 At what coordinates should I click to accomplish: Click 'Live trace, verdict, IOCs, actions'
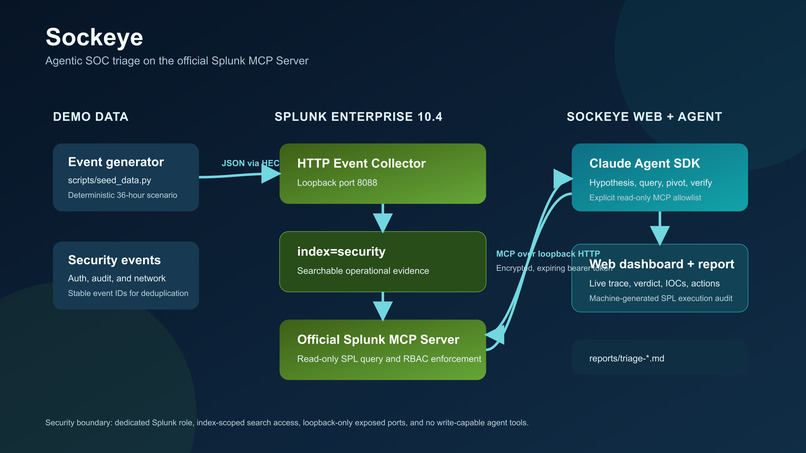pyautogui.click(x=654, y=283)
